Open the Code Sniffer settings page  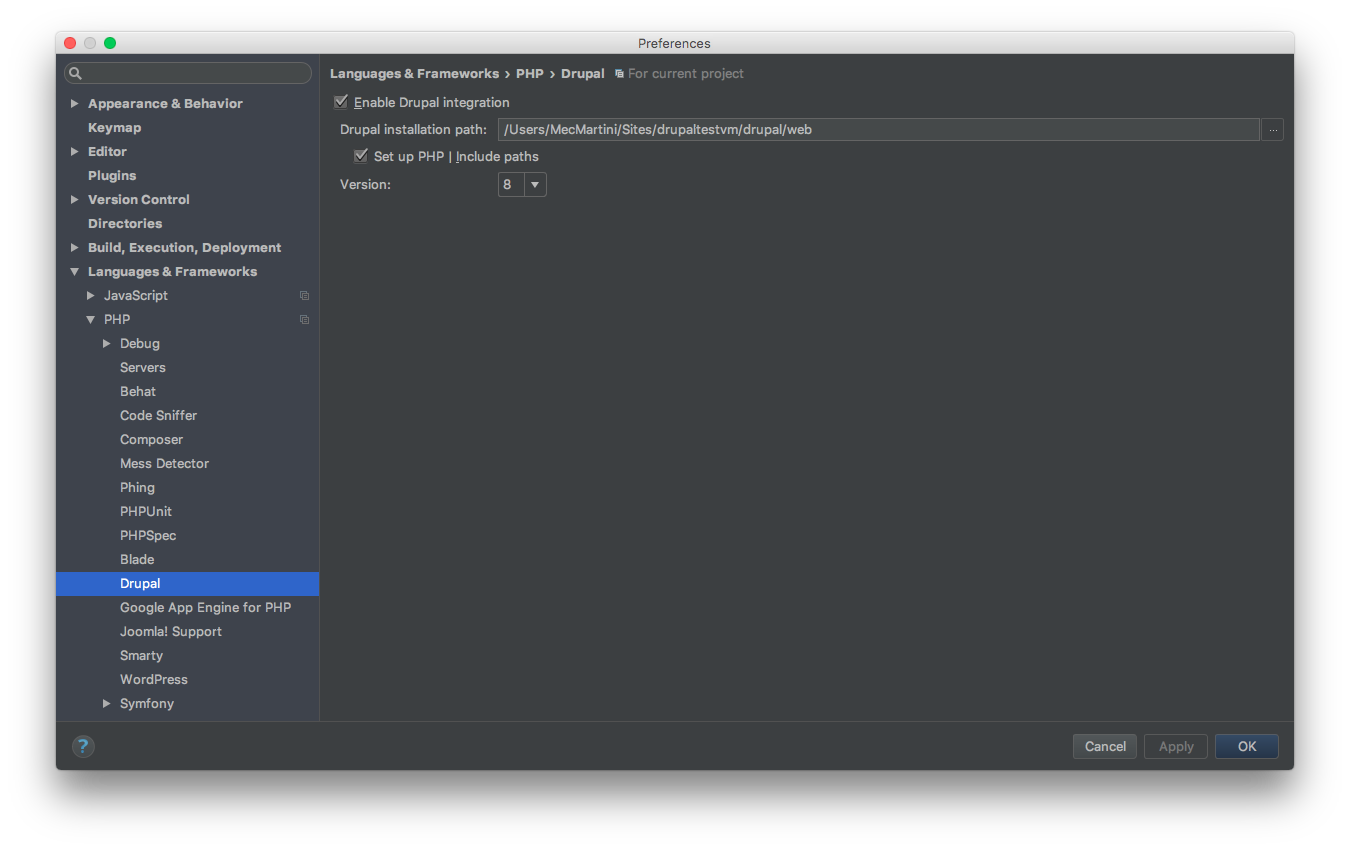tap(158, 416)
